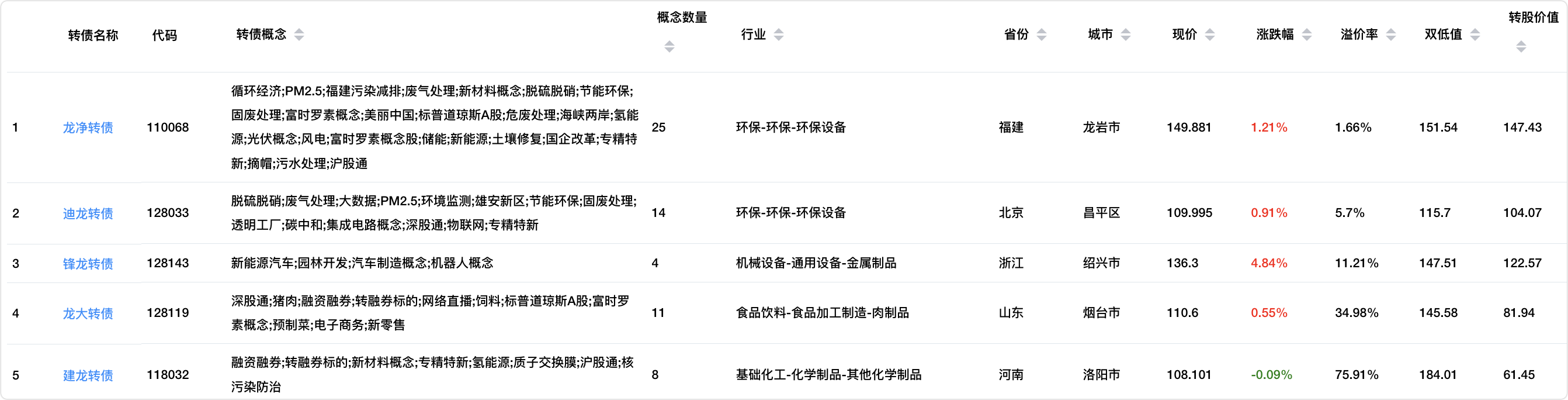This screenshot has height=400, width=1568.
Task: Sort by 双低值 using its arrows
Action: (1475, 35)
